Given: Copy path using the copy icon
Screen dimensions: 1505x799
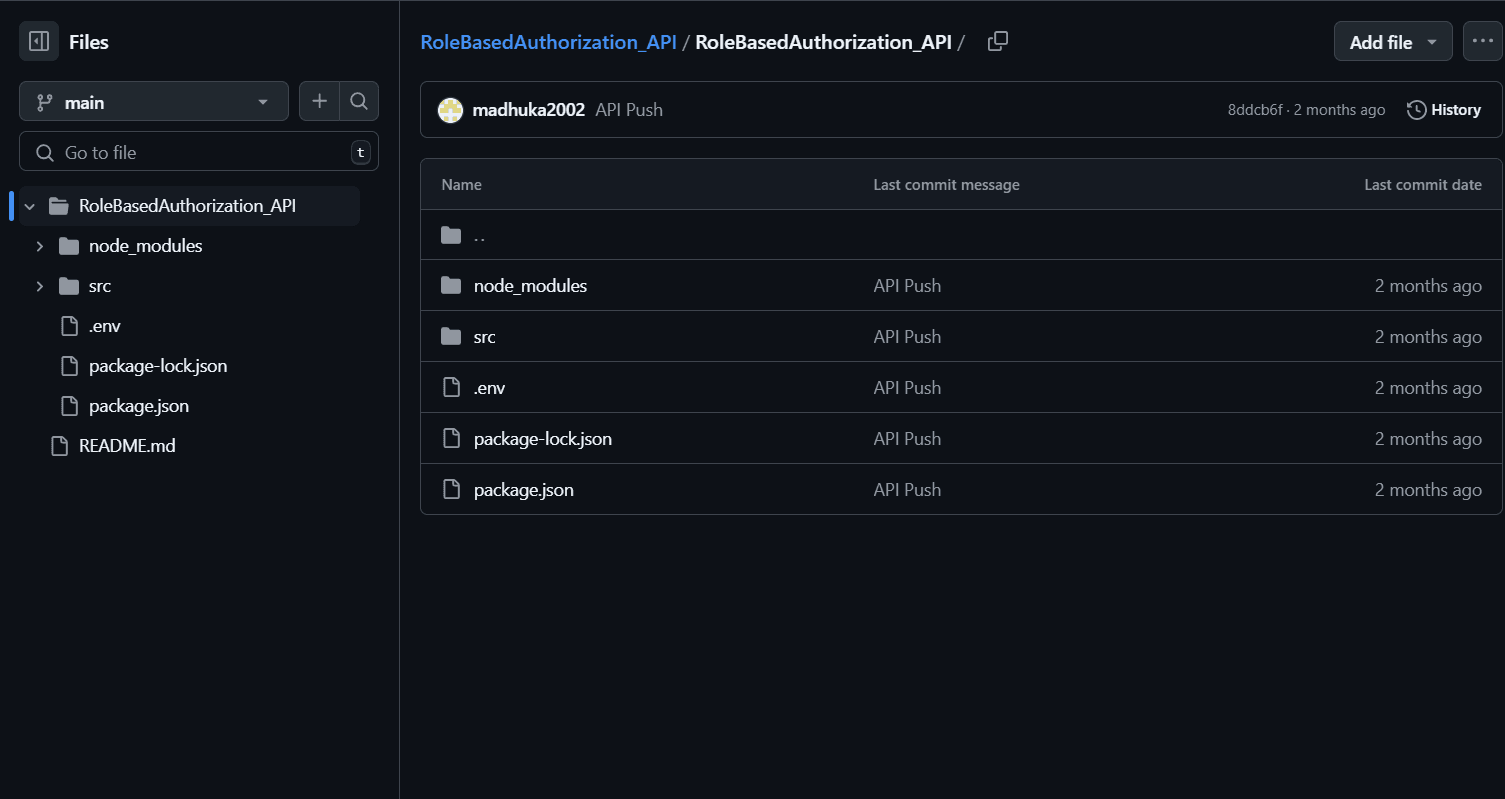Looking at the screenshot, I should click(997, 42).
